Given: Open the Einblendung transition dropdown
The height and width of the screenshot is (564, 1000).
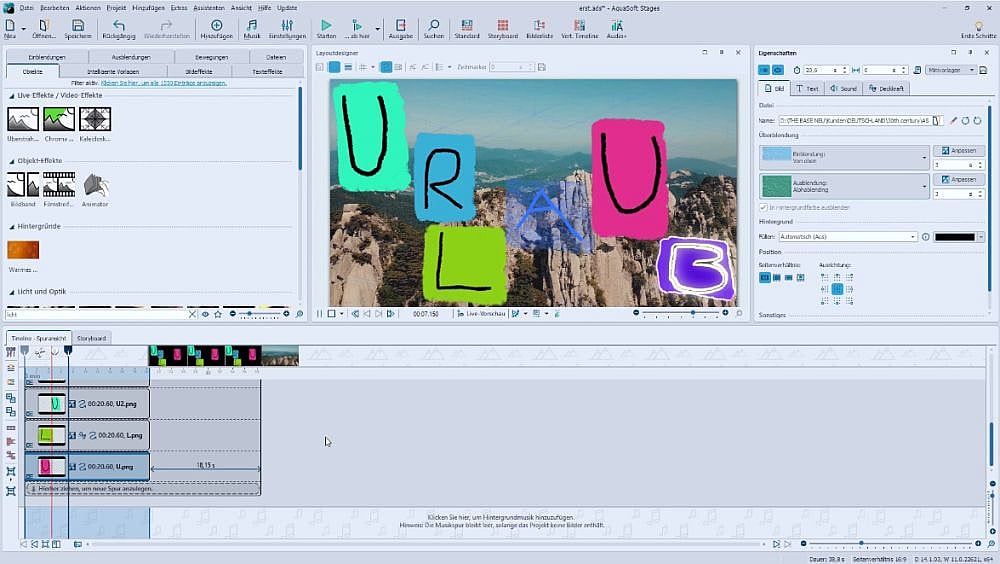Looking at the screenshot, I should [x=925, y=157].
